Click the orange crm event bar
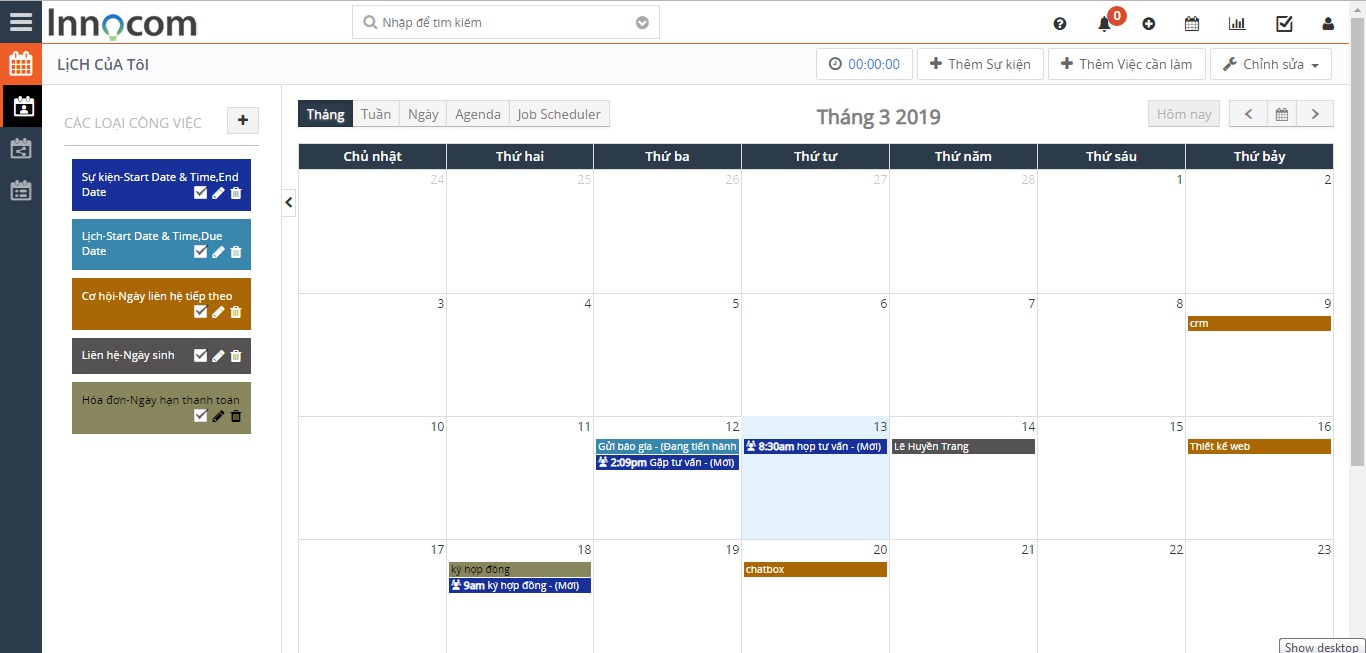This screenshot has height=653, width=1366. pos(1258,324)
